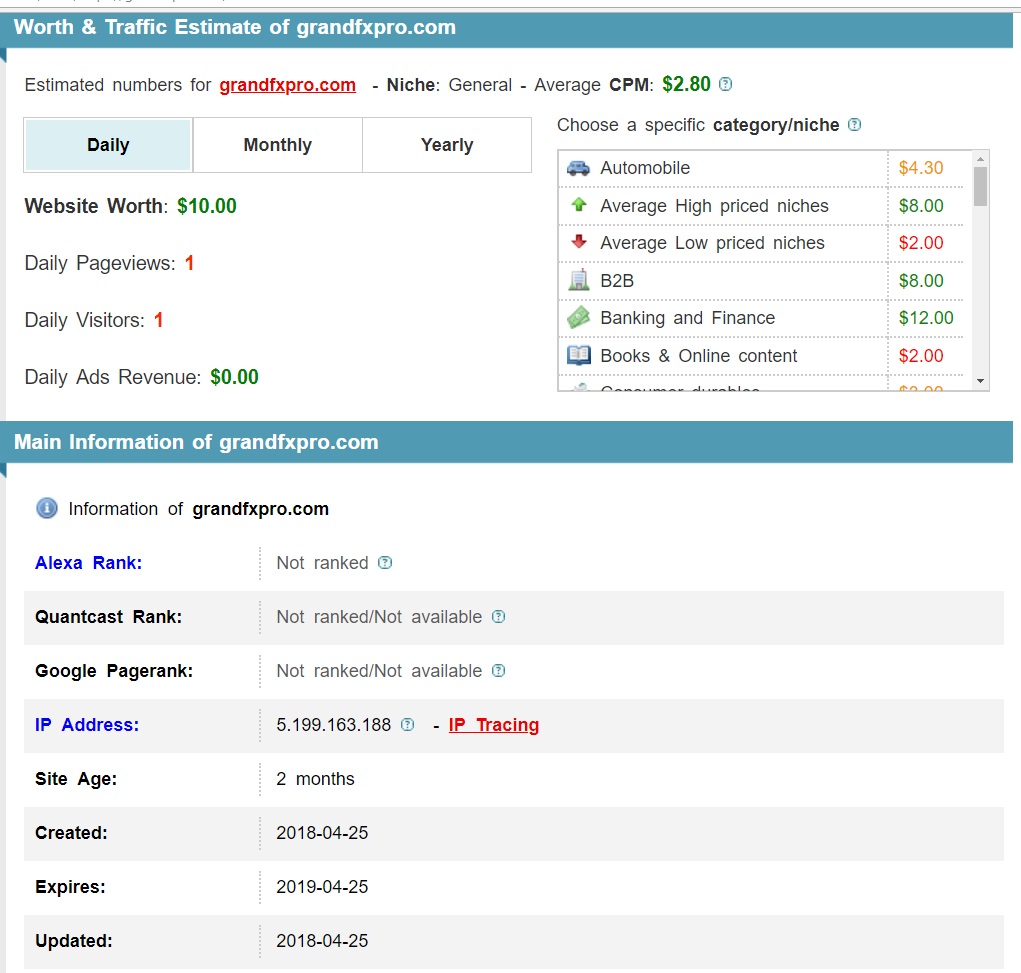Click the Website Worth $10.00 value
This screenshot has height=973, width=1021.
[206, 206]
